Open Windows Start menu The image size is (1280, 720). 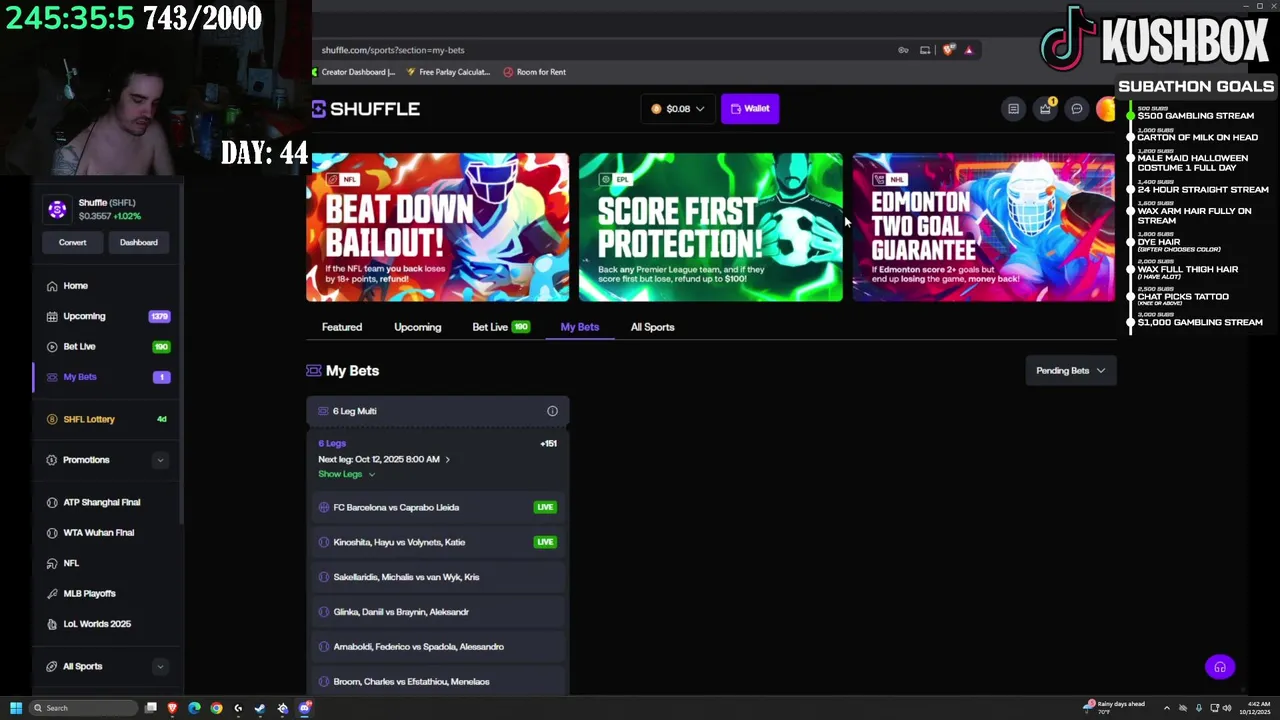pos(16,708)
